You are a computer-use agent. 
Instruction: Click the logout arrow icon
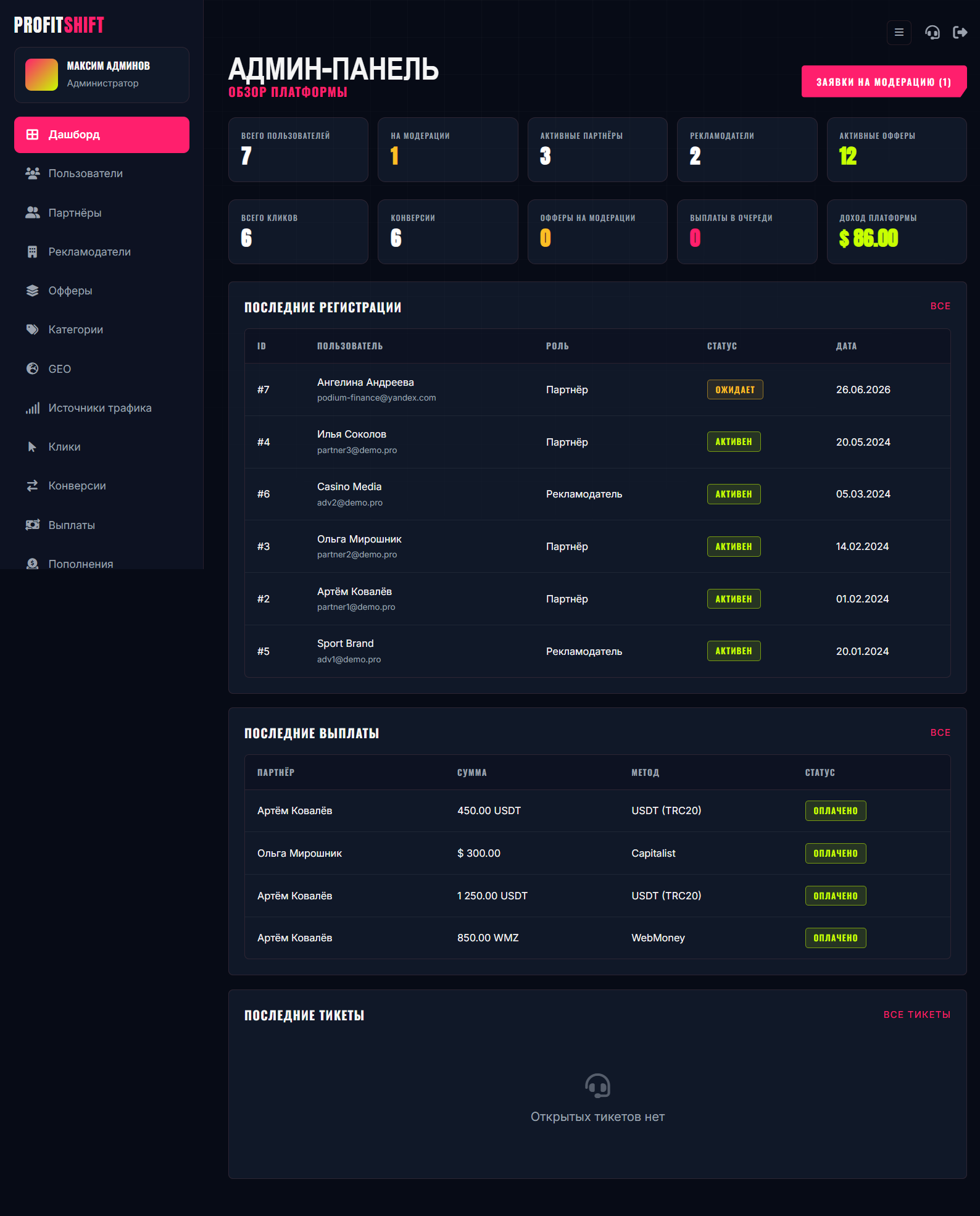[x=960, y=33]
